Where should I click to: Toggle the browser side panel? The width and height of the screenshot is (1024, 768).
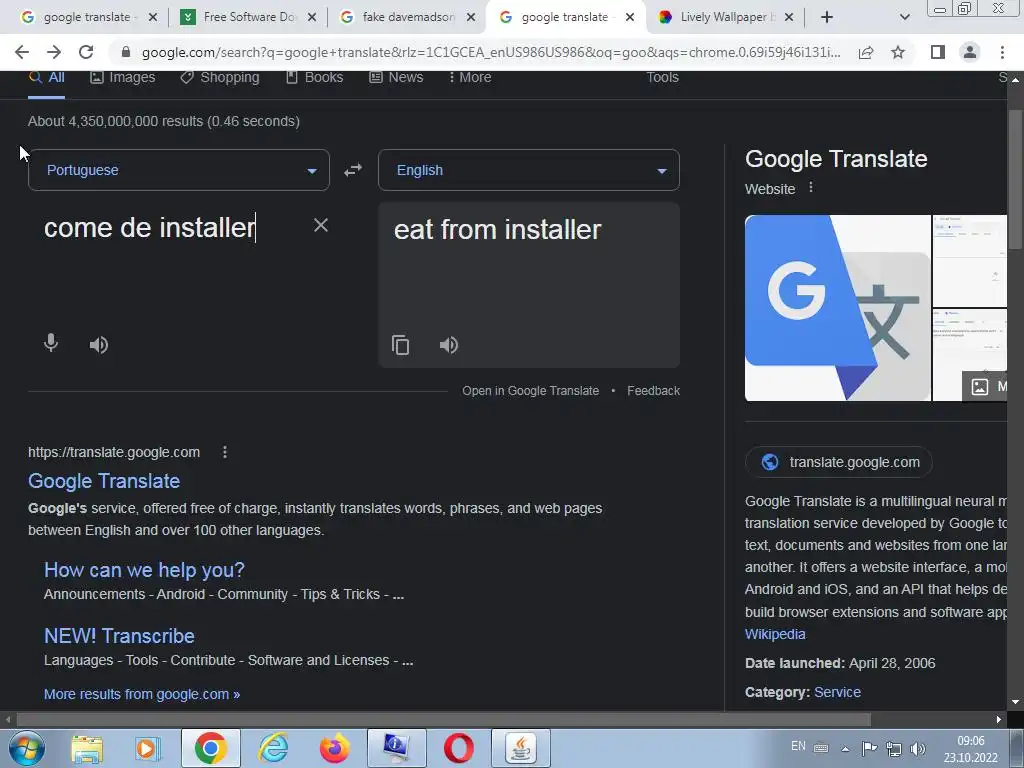coord(938,52)
